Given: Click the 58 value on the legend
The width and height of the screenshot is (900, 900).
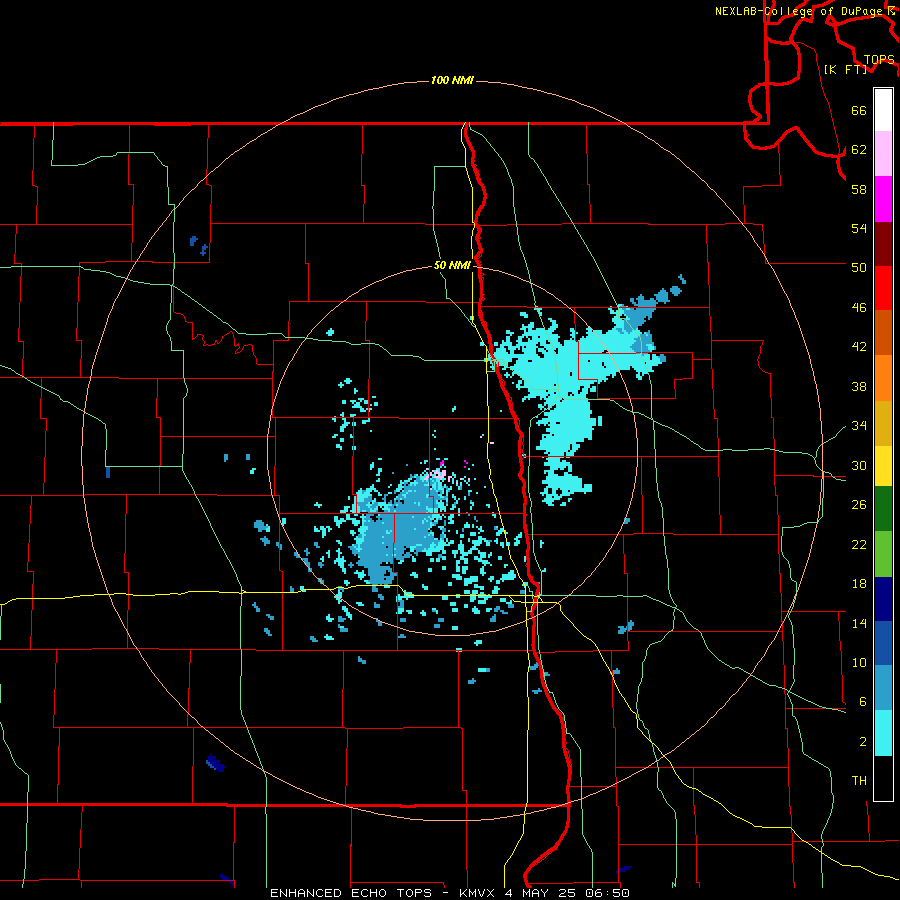Looking at the screenshot, I should click(x=859, y=189).
